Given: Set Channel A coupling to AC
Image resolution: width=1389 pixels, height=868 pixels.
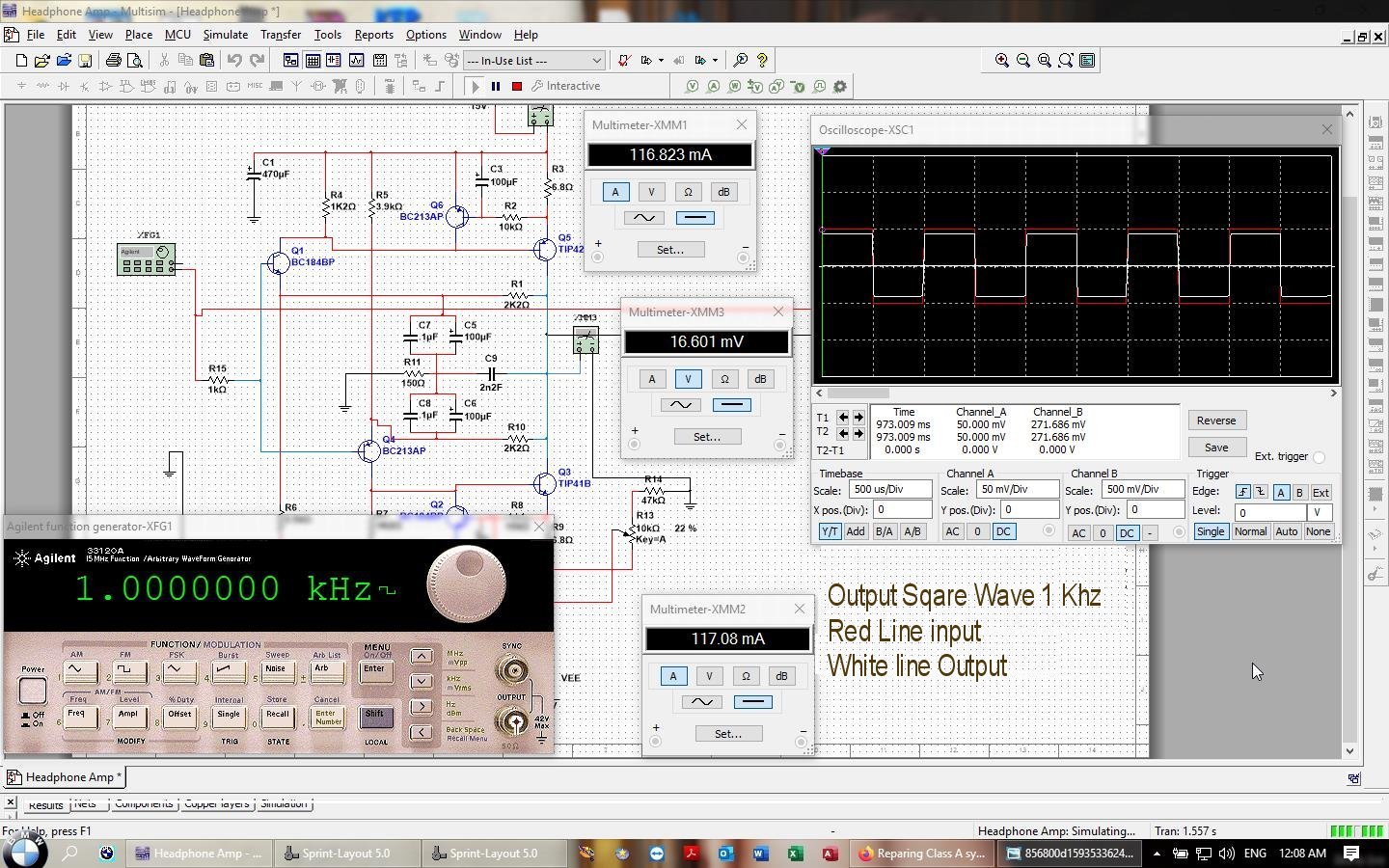Looking at the screenshot, I should [x=952, y=531].
